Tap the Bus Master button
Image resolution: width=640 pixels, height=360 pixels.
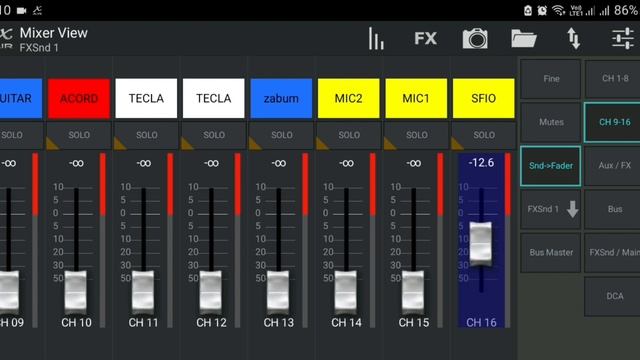click(x=551, y=253)
